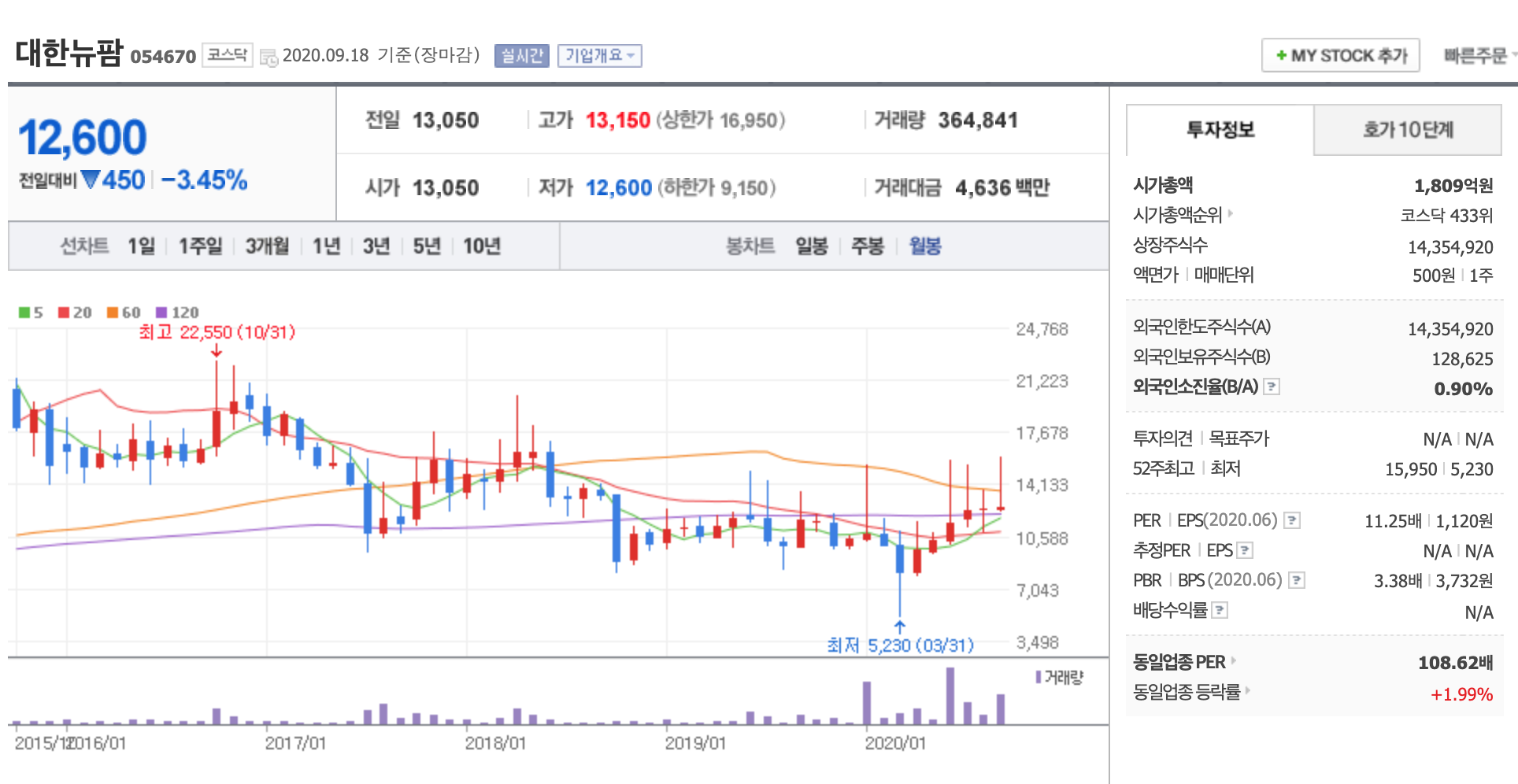Click the 코스닥 433위 ranking value
The image size is (1518, 784).
point(1447,216)
